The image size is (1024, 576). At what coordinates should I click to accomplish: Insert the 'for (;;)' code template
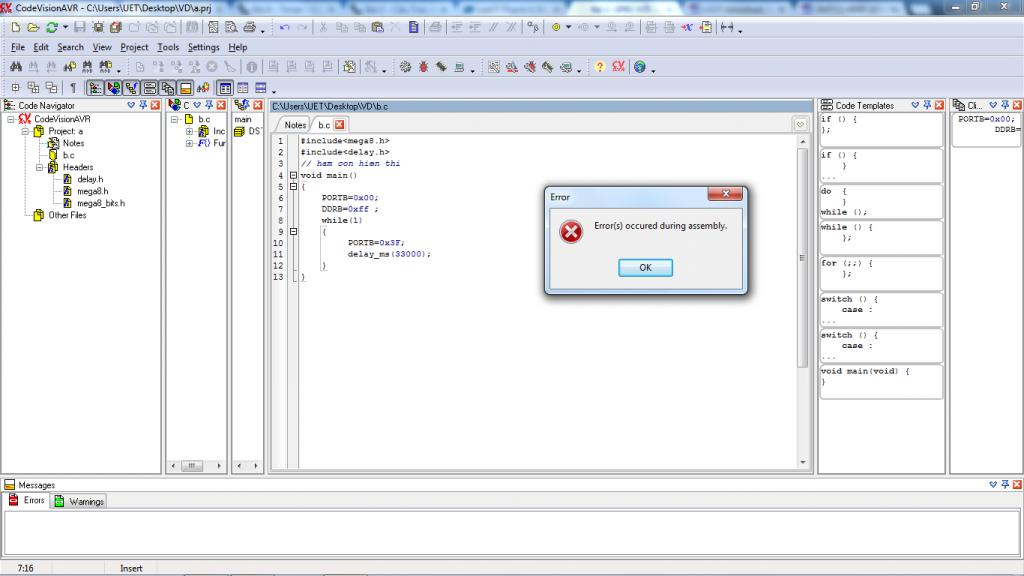point(880,272)
